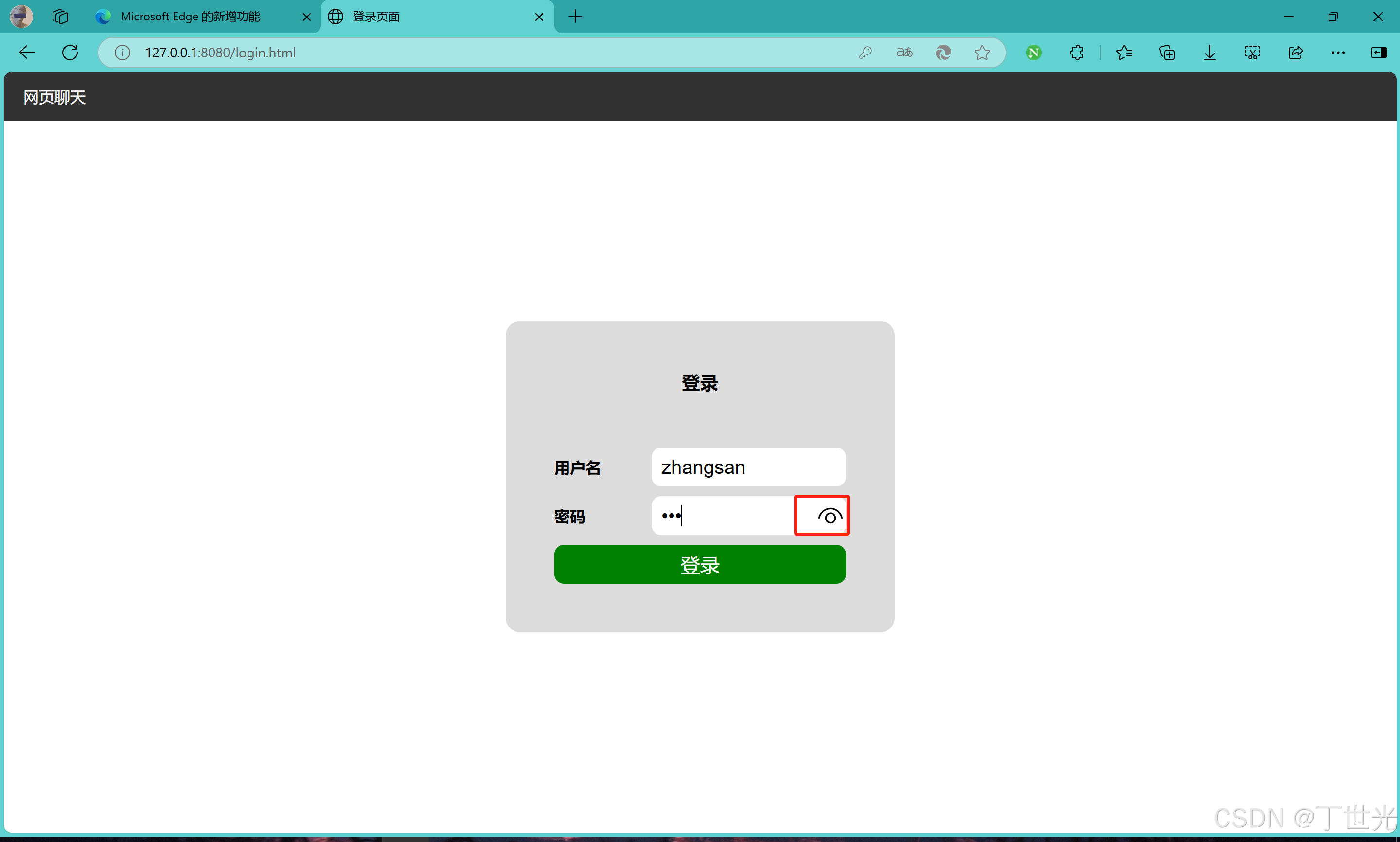Open saved passwords key icon
The height and width of the screenshot is (842, 1400).
(x=865, y=53)
